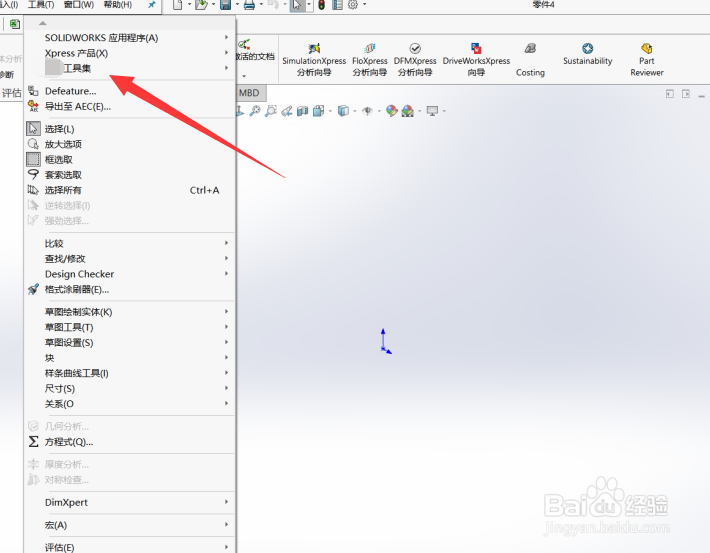Expand the 宏(A) submenu
Image resolution: width=710 pixels, height=553 pixels.
130,525
